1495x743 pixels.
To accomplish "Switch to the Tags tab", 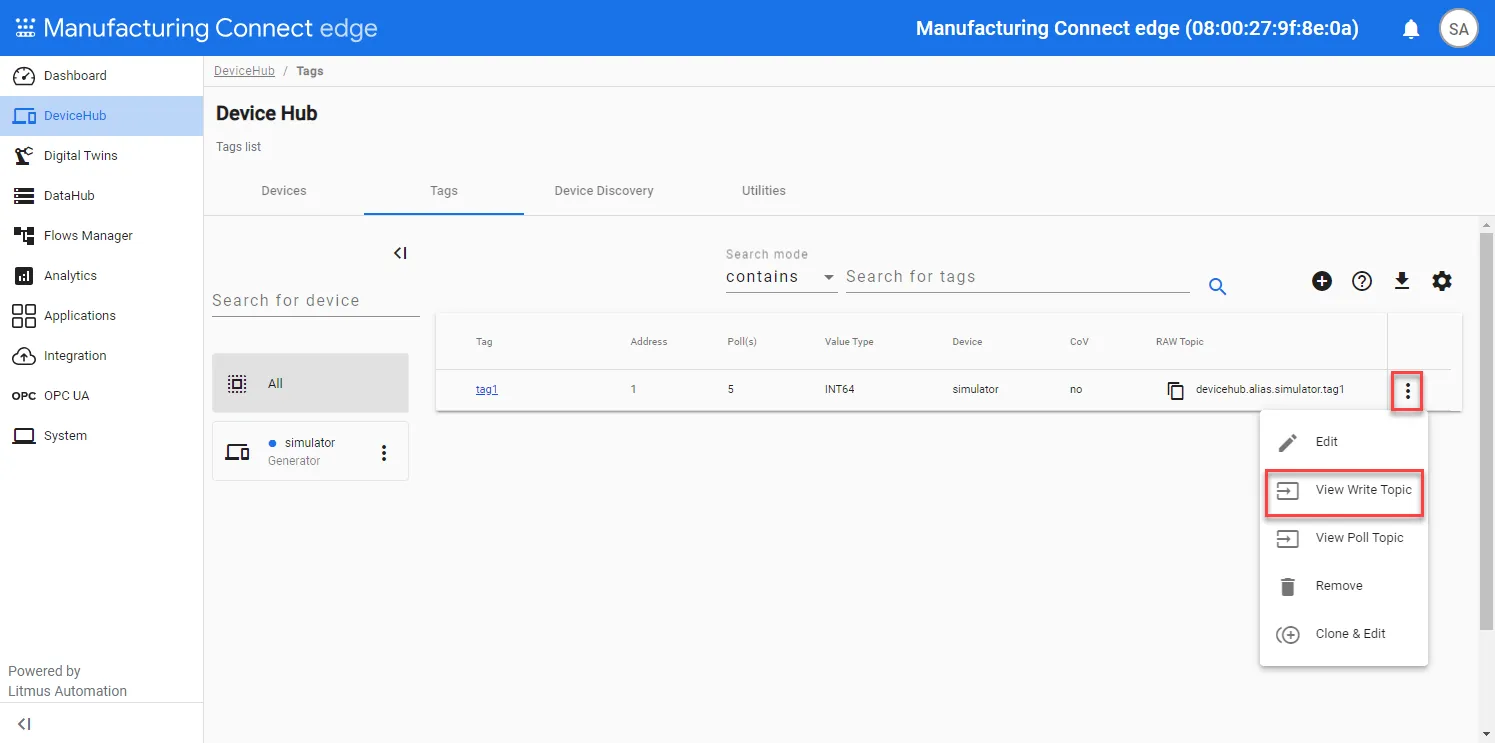I will coord(444,191).
